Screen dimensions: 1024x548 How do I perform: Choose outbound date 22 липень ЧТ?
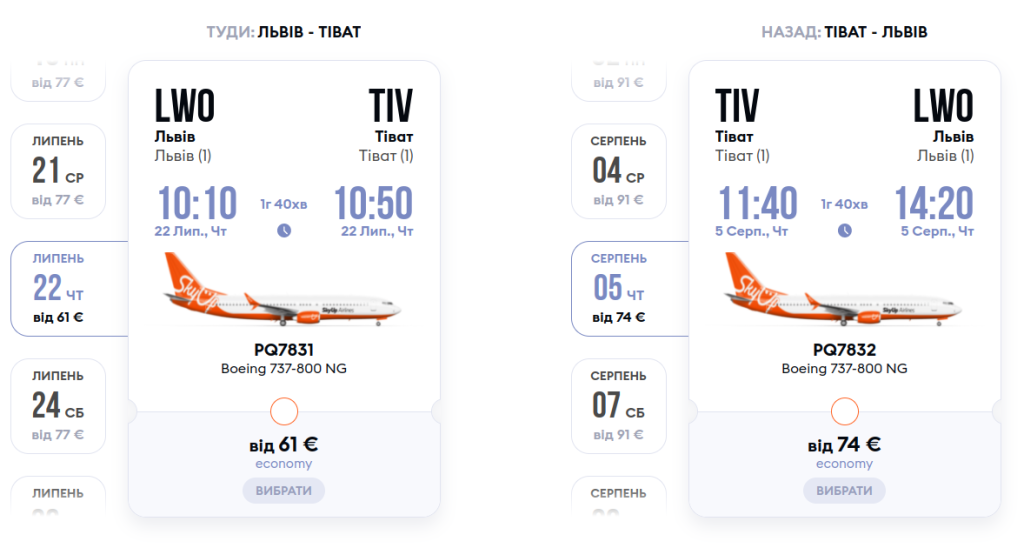tap(58, 288)
